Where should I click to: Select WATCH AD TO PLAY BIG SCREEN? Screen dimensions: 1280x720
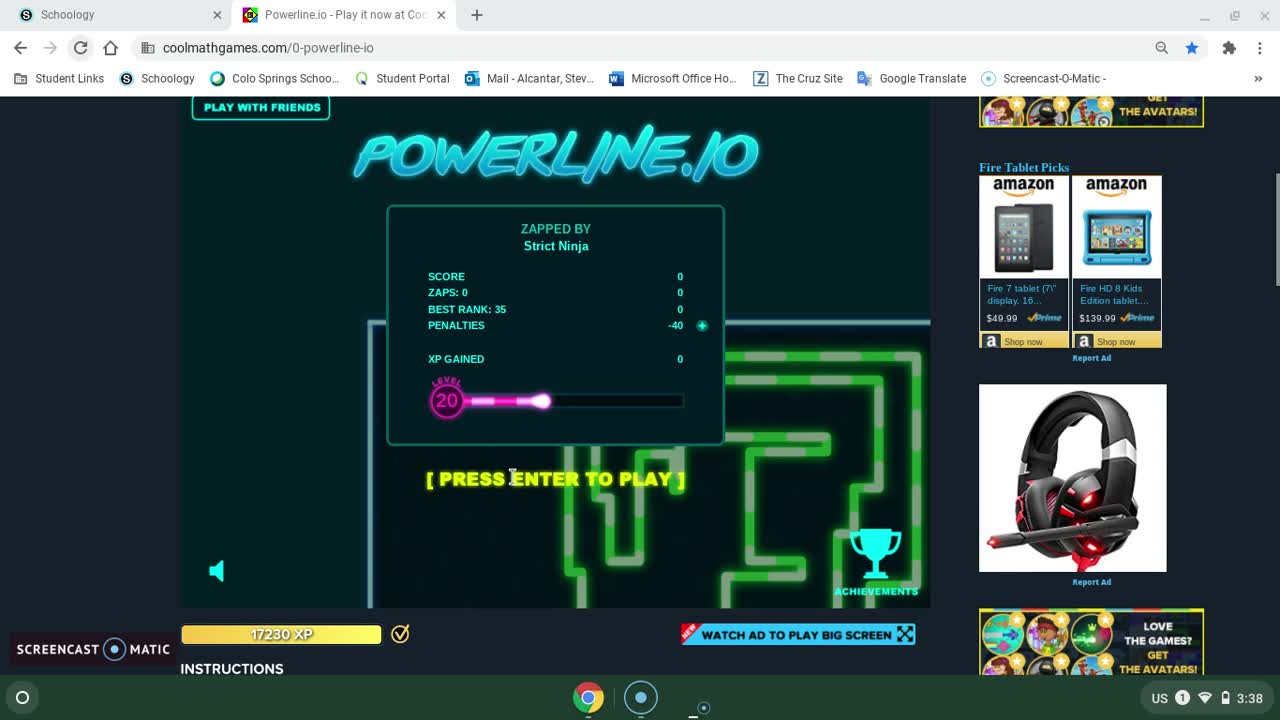pyautogui.click(x=795, y=633)
